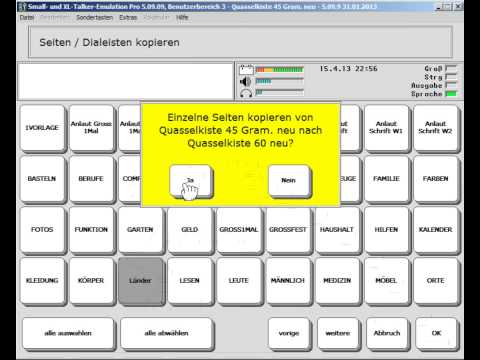Click the battery status icon
Viewport: 480px width, 360px height.
246,70
